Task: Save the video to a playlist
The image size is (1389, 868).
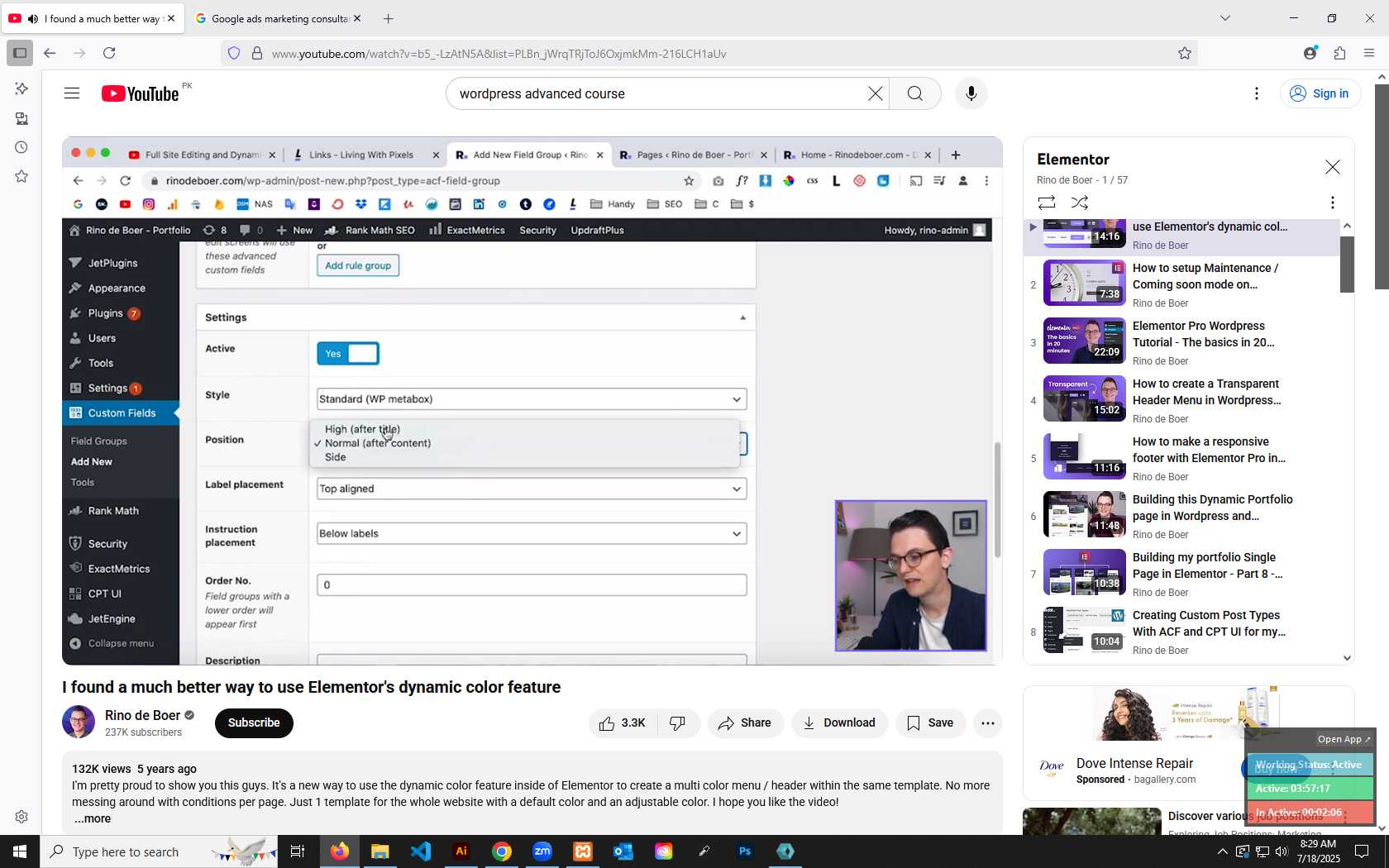Action: point(930,723)
